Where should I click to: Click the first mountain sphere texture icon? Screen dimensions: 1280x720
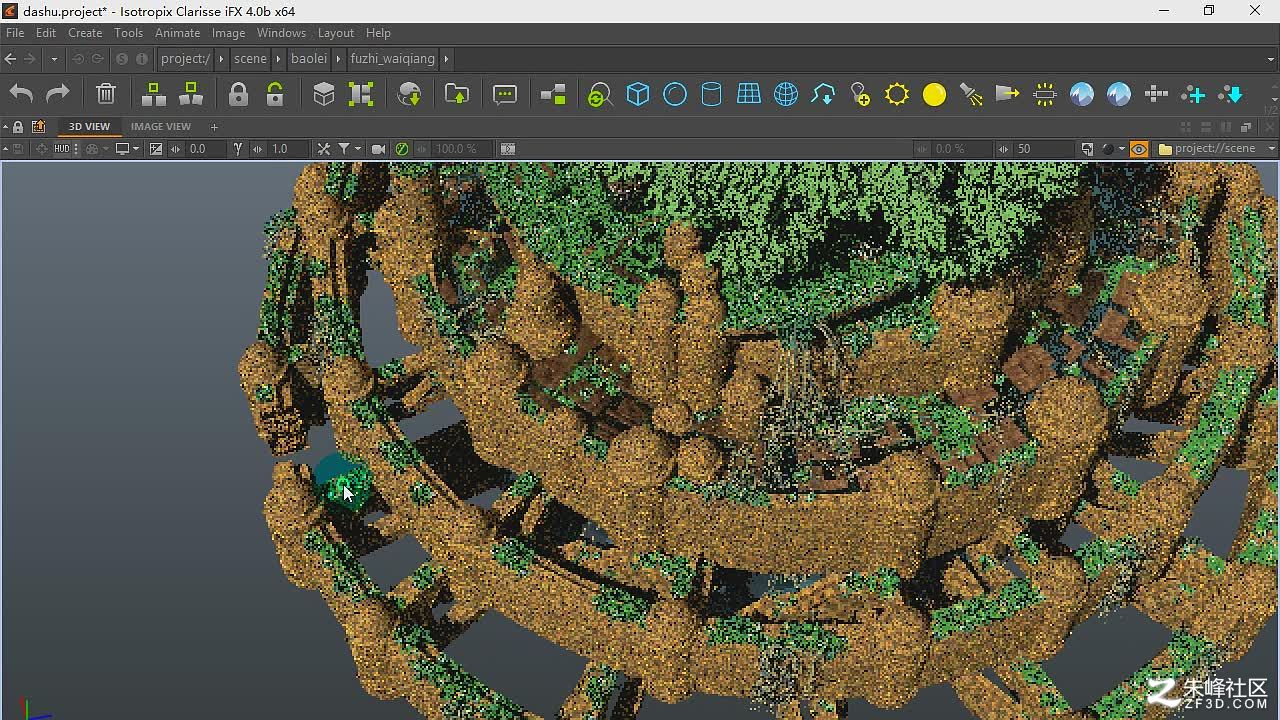(x=1082, y=94)
